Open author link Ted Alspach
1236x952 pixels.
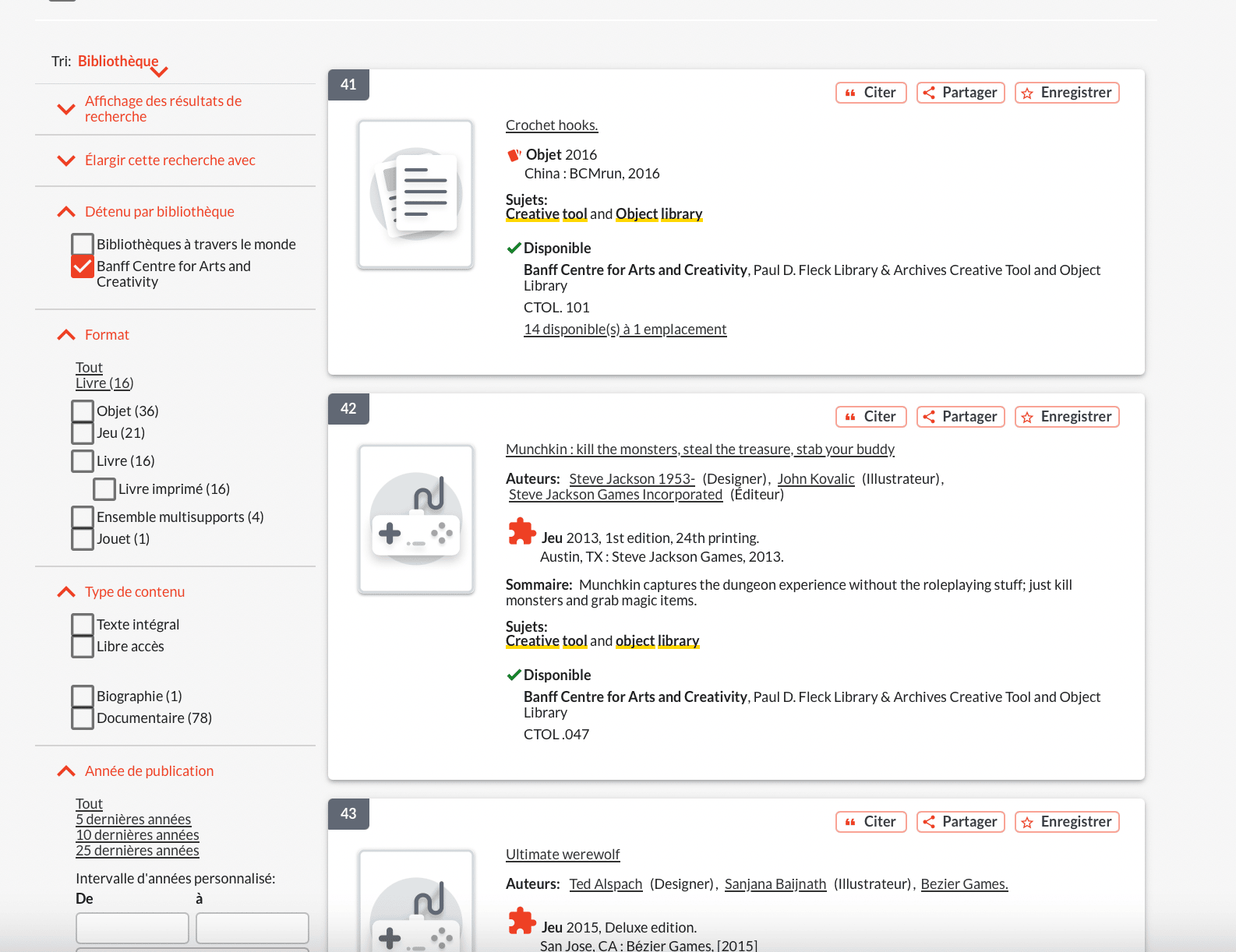click(x=606, y=884)
